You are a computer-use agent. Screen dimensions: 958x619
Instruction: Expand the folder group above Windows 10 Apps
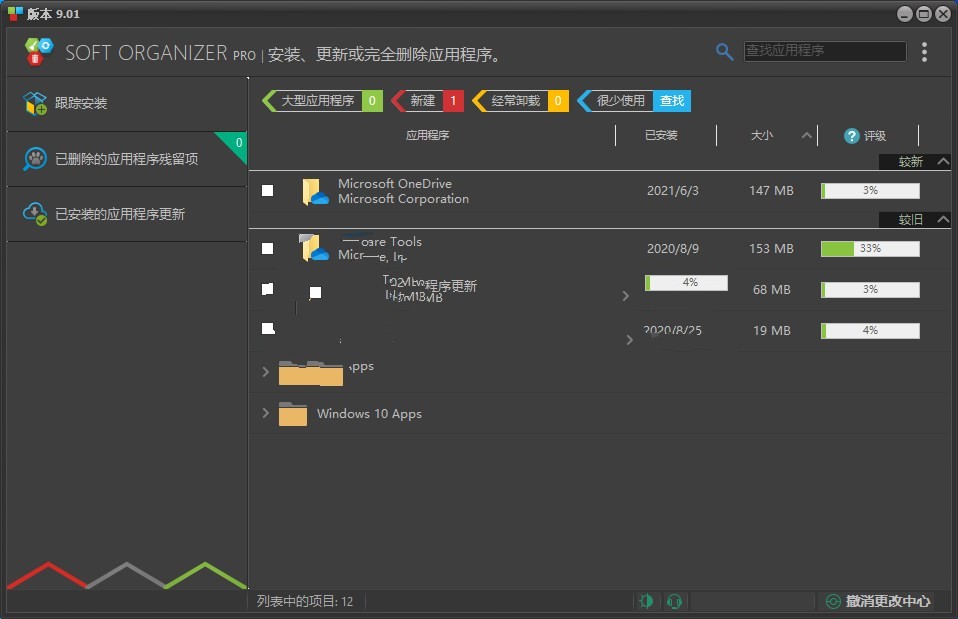(x=265, y=372)
